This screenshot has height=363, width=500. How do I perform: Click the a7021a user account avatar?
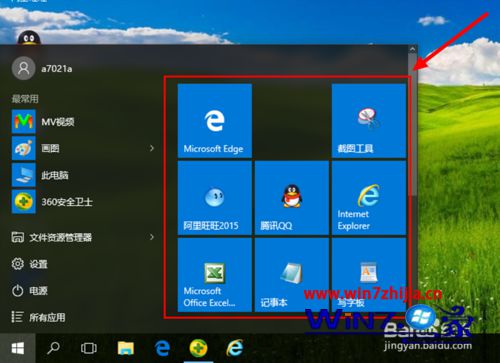[23, 68]
